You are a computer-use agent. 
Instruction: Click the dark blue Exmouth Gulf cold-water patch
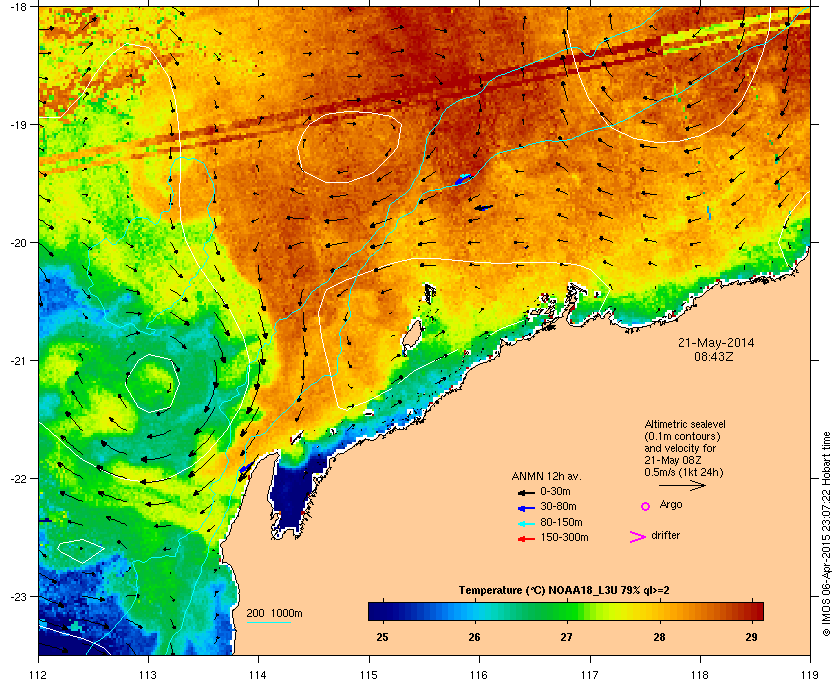[292, 493]
